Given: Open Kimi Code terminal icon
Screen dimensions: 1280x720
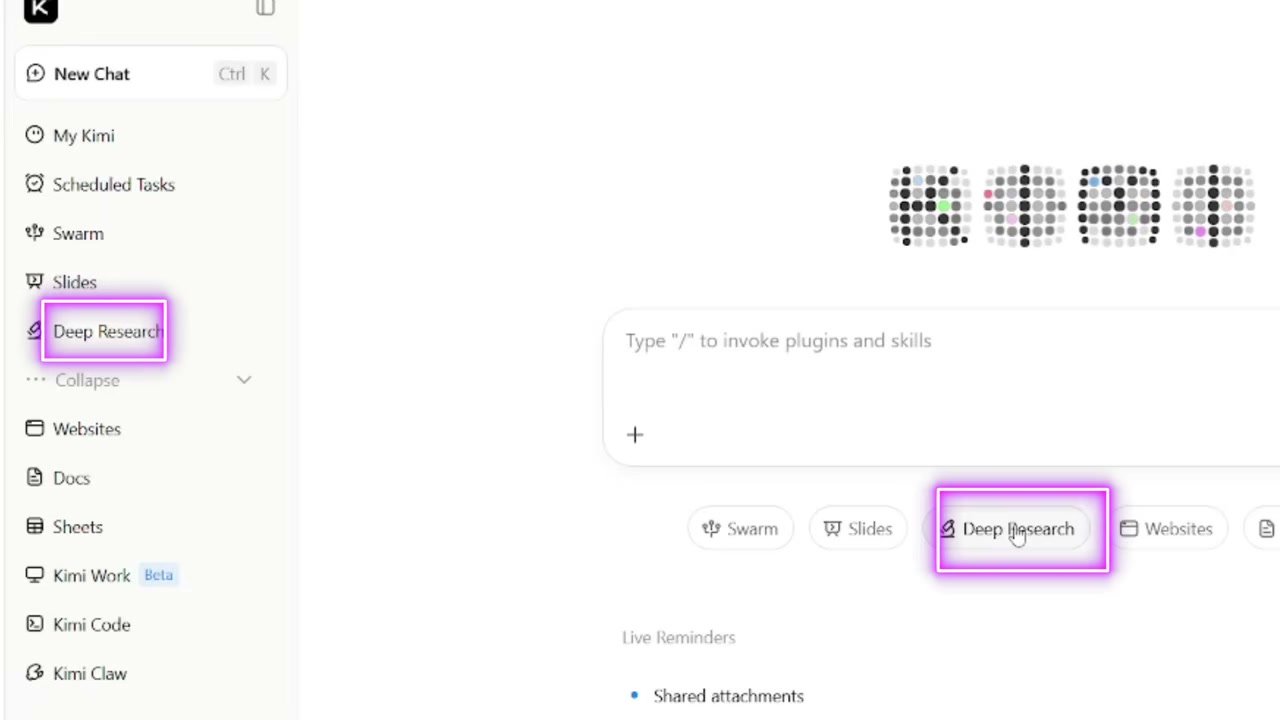Looking at the screenshot, I should (35, 624).
